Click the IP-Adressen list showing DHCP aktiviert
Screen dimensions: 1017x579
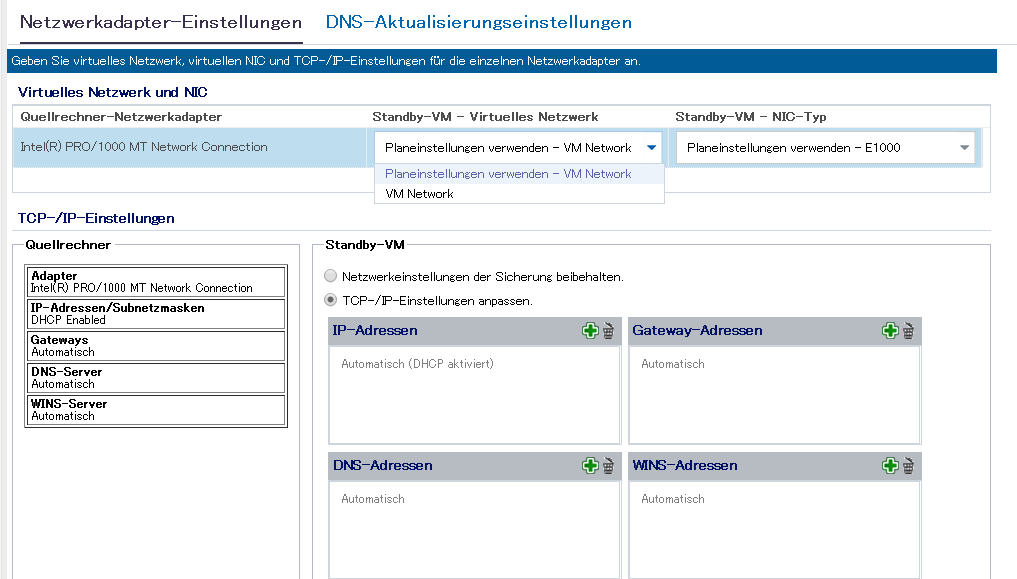click(474, 395)
